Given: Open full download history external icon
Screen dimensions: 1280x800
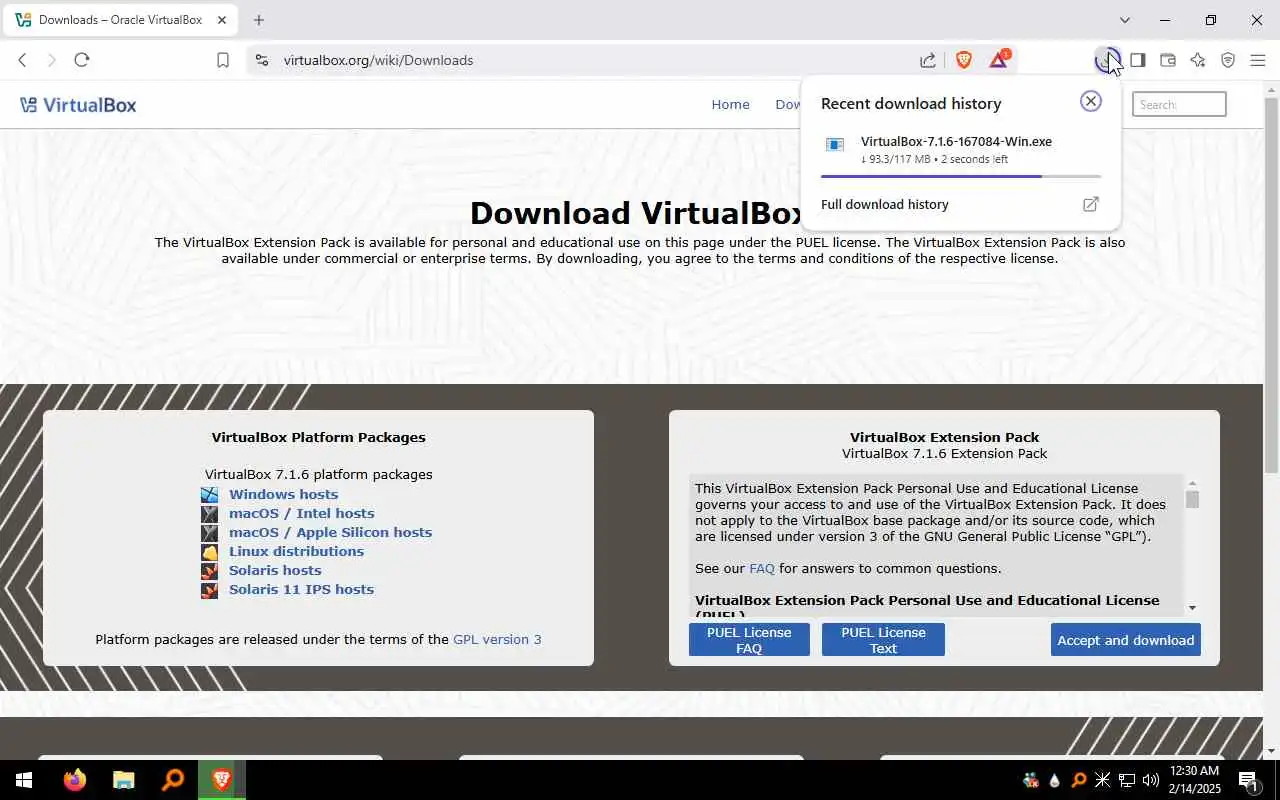Looking at the screenshot, I should (1091, 204).
